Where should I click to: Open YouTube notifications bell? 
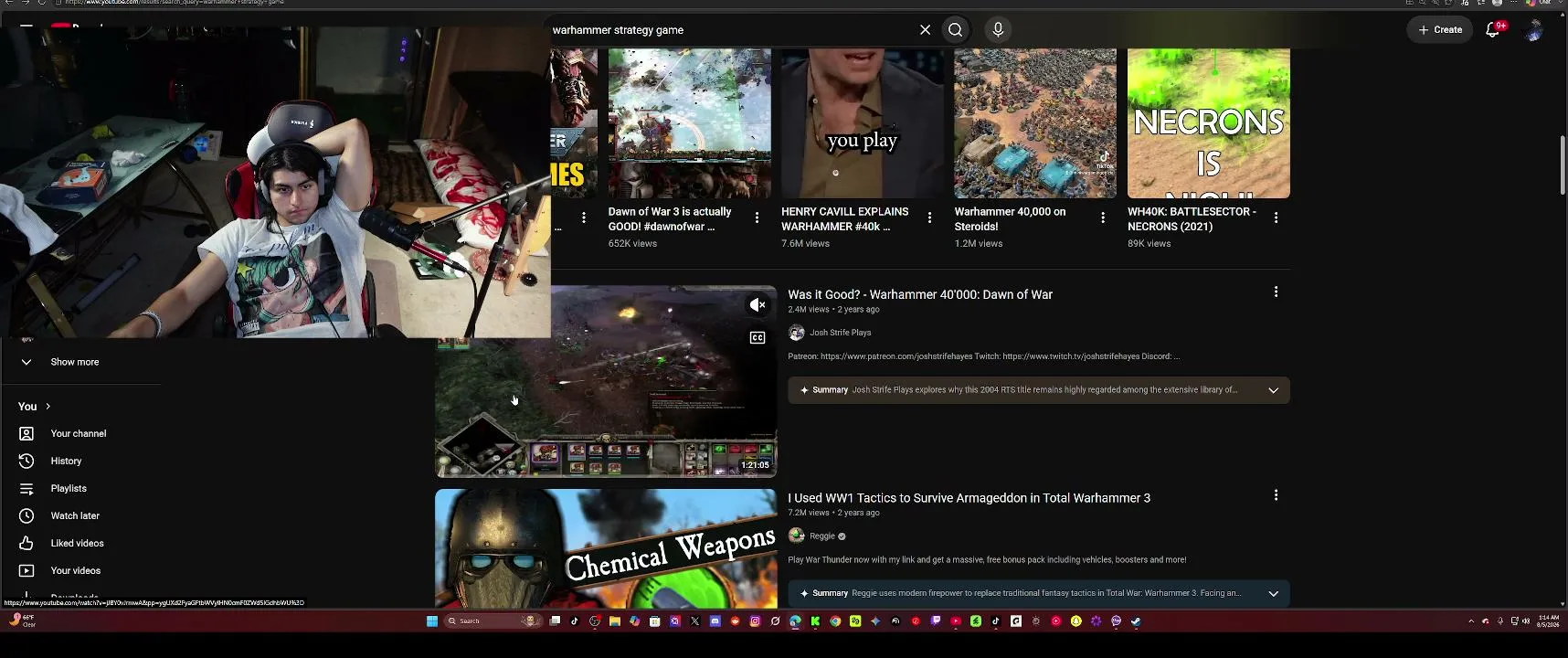pyautogui.click(x=1493, y=30)
